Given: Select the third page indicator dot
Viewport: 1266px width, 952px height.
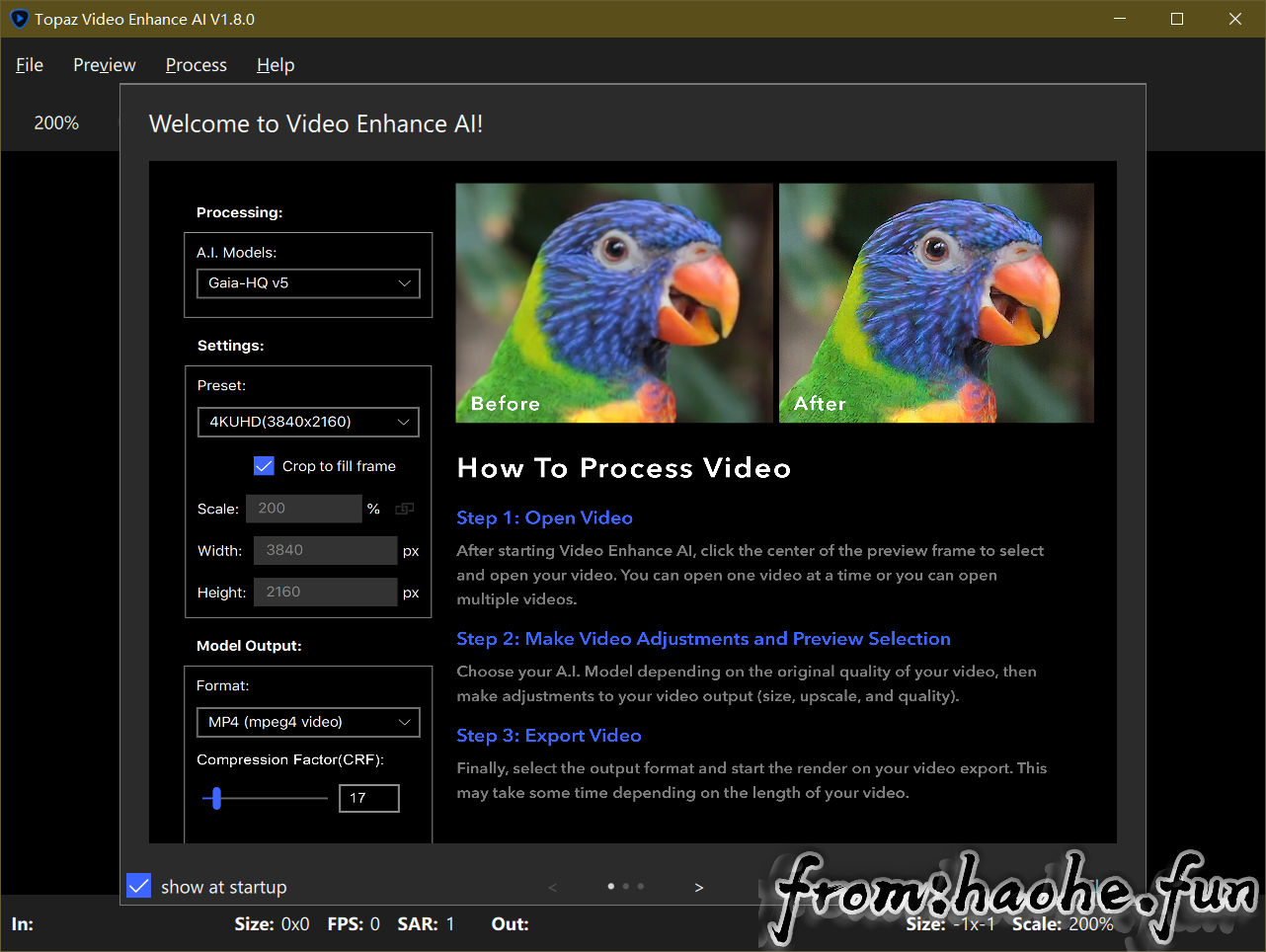Looking at the screenshot, I should 641,886.
